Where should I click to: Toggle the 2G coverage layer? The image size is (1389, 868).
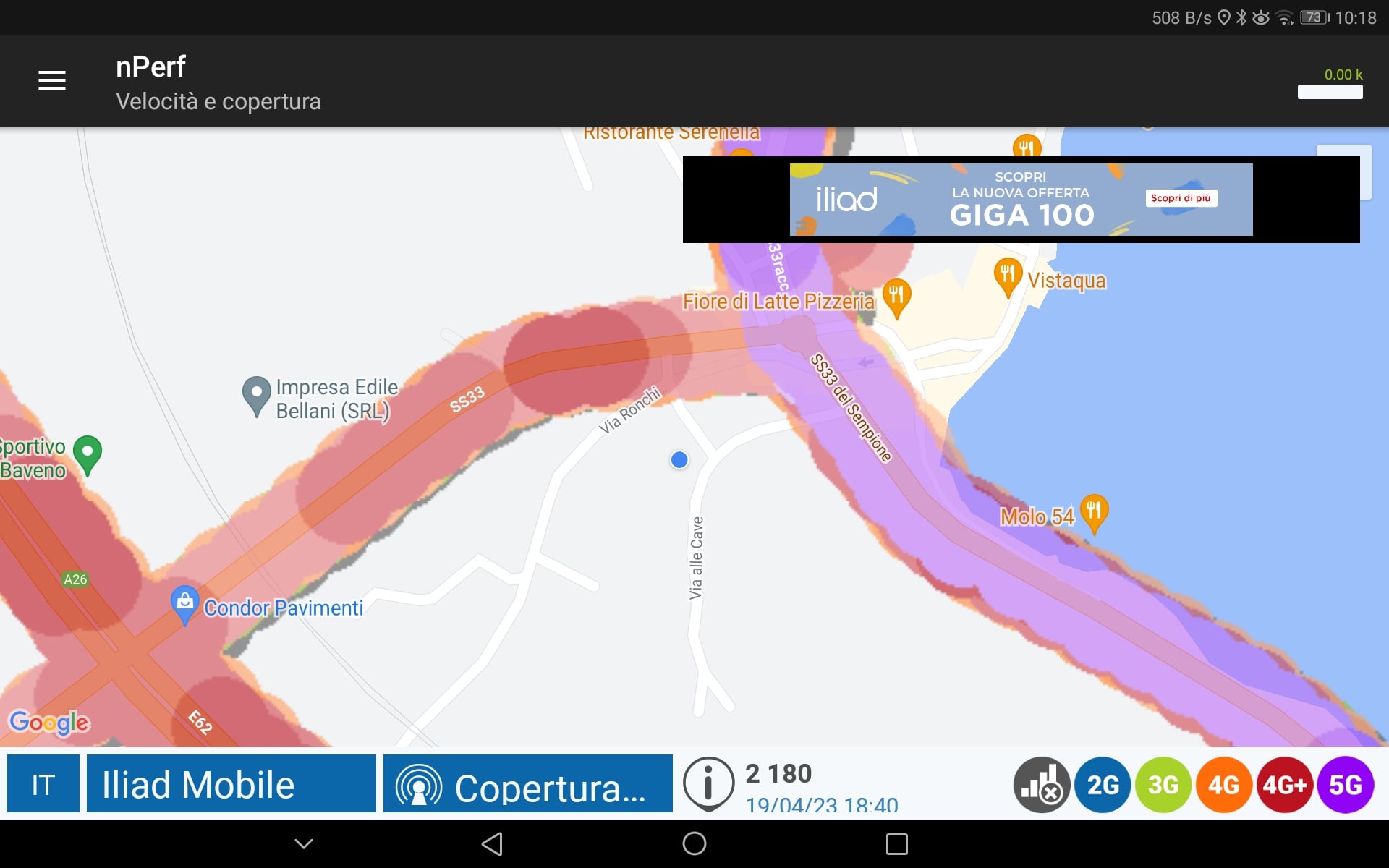point(1103,785)
